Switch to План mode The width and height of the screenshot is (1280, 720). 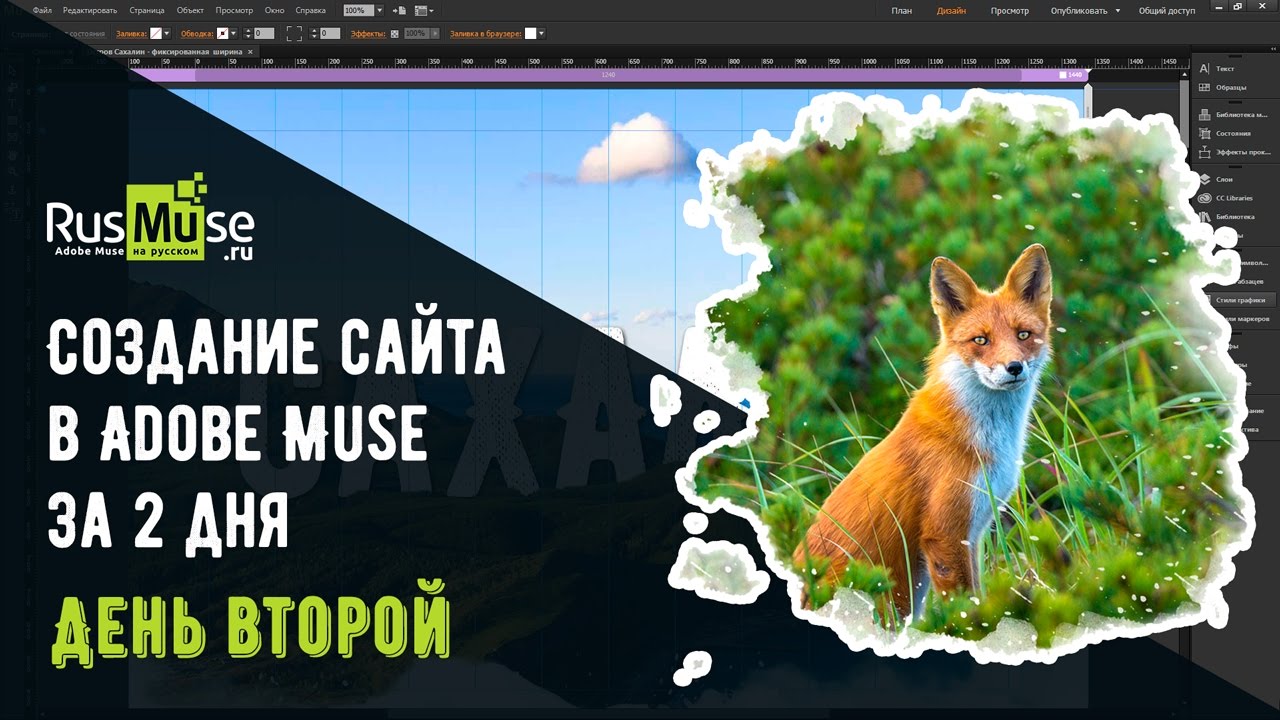point(901,11)
